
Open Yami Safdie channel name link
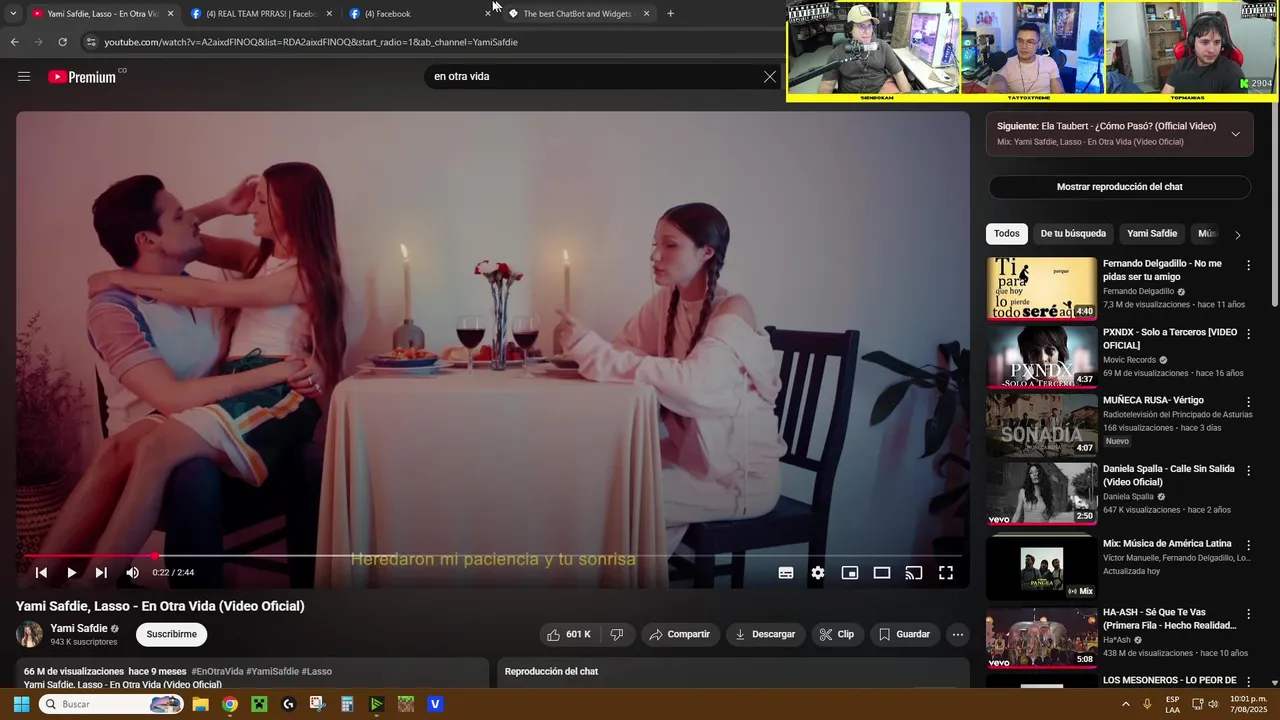pos(79,628)
